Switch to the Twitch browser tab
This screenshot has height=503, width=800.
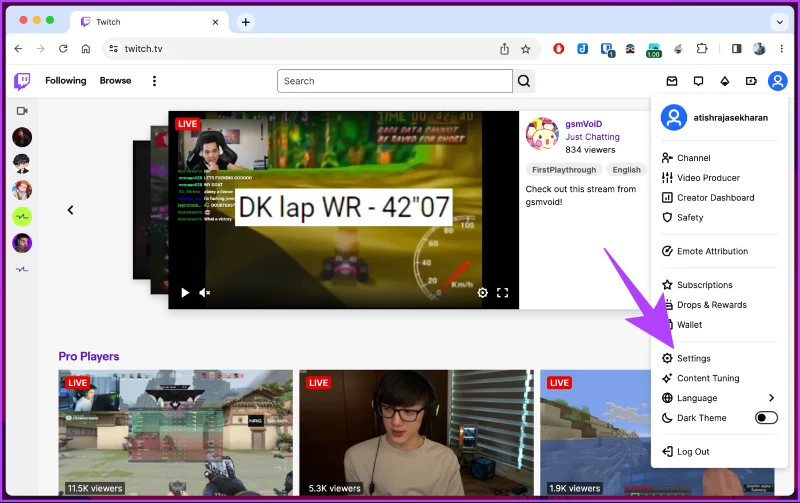[x=151, y=22]
